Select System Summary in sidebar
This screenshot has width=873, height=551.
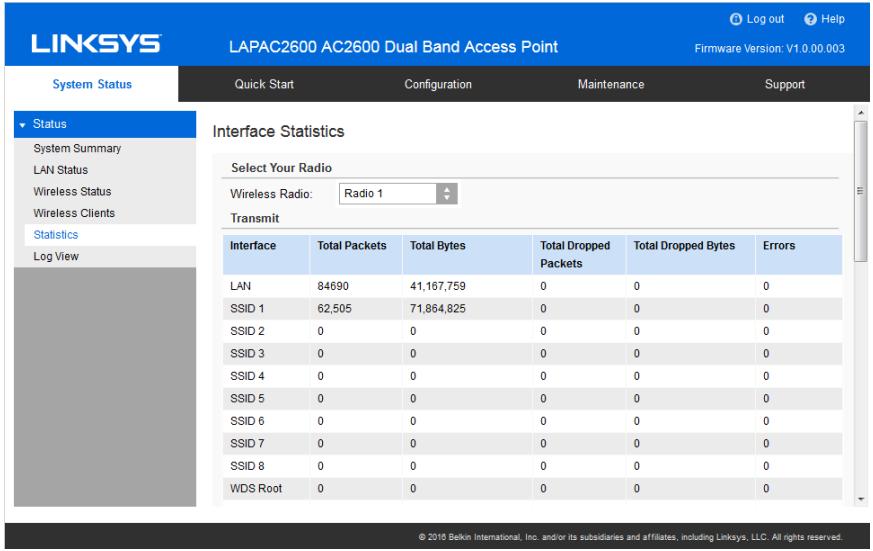tap(77, 148)
